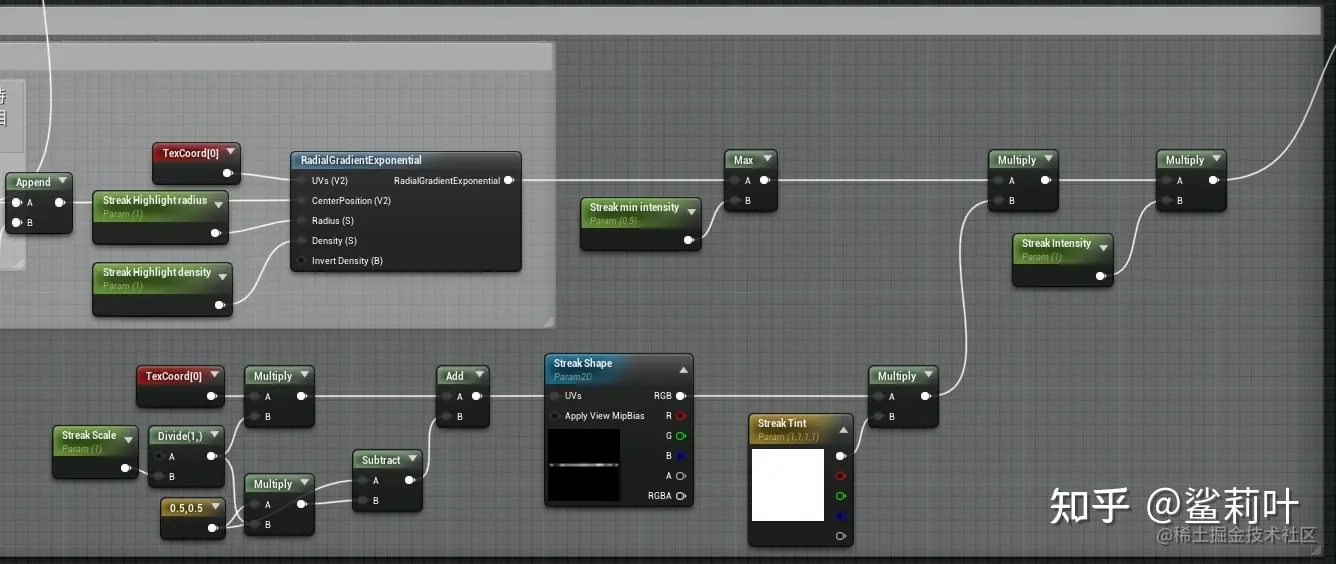Click the Radius (S) input pin
Screen dimensions: 1336x564
click(x=302, y=221)
